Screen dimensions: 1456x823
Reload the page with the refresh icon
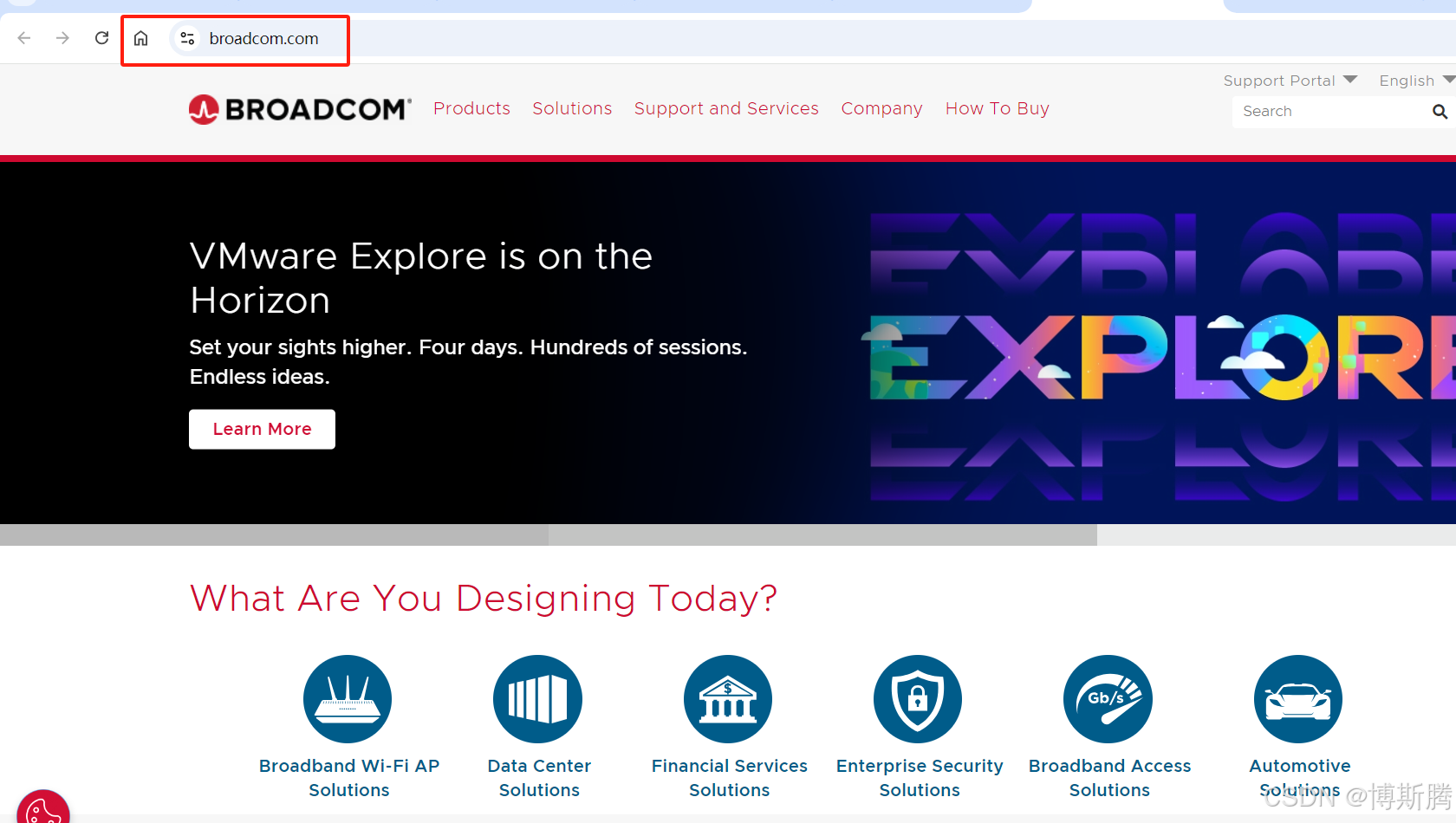coord(101,38)
